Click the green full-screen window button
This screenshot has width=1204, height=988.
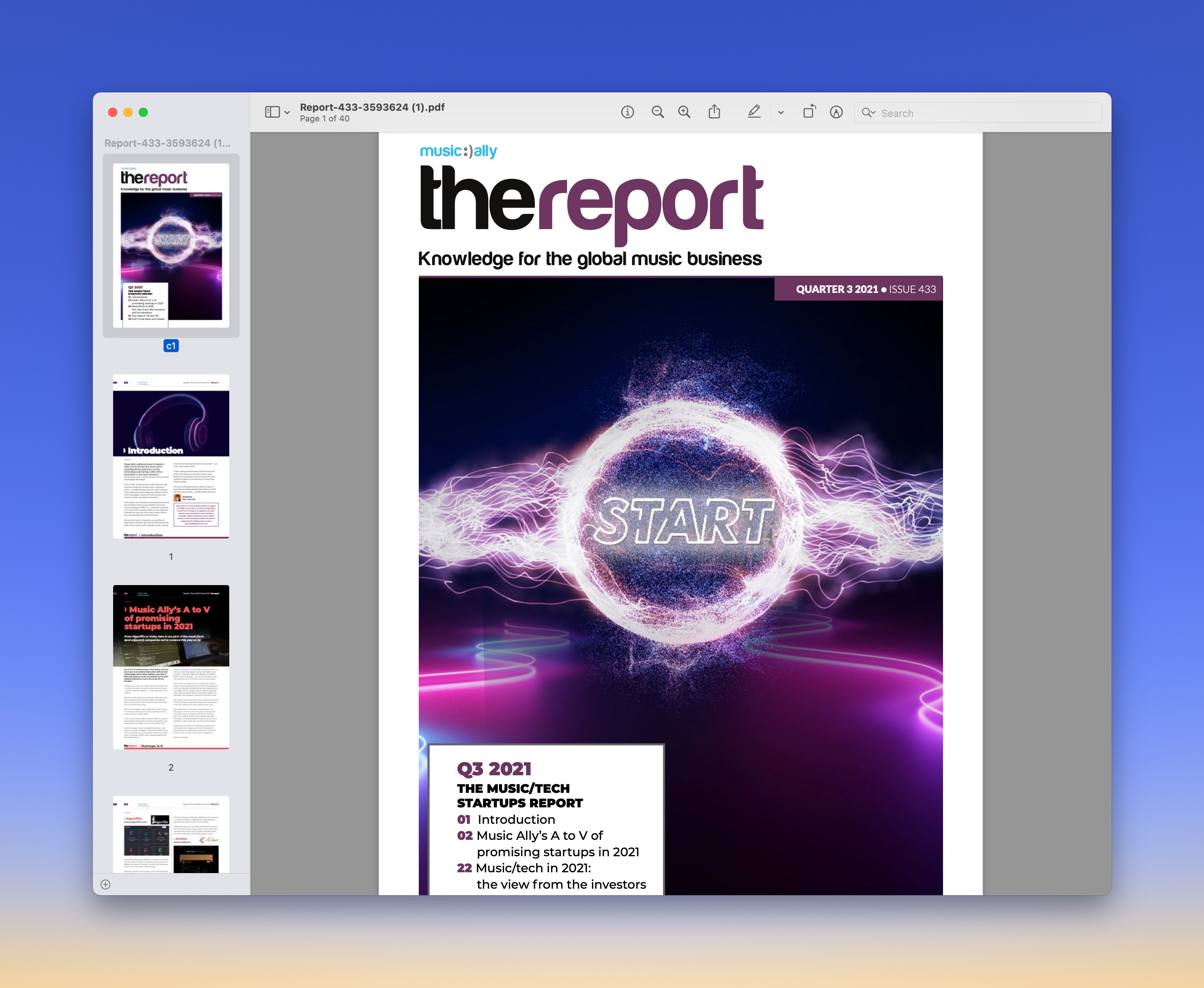point(143,112)
